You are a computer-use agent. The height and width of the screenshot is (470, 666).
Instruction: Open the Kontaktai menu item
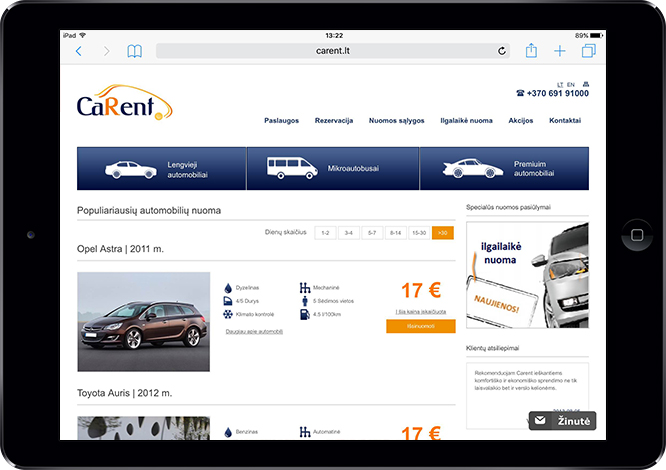pyautogui.click(x=565, y=121)
